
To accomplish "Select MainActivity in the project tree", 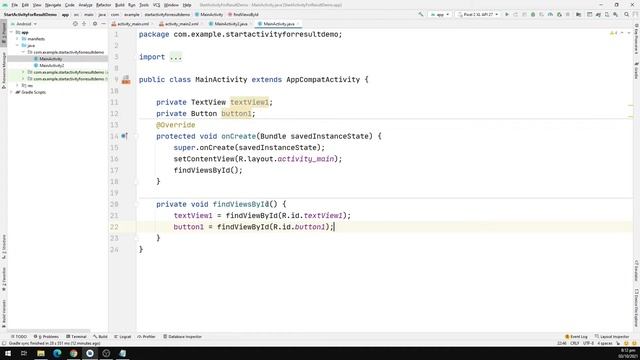I will [51, 59].
